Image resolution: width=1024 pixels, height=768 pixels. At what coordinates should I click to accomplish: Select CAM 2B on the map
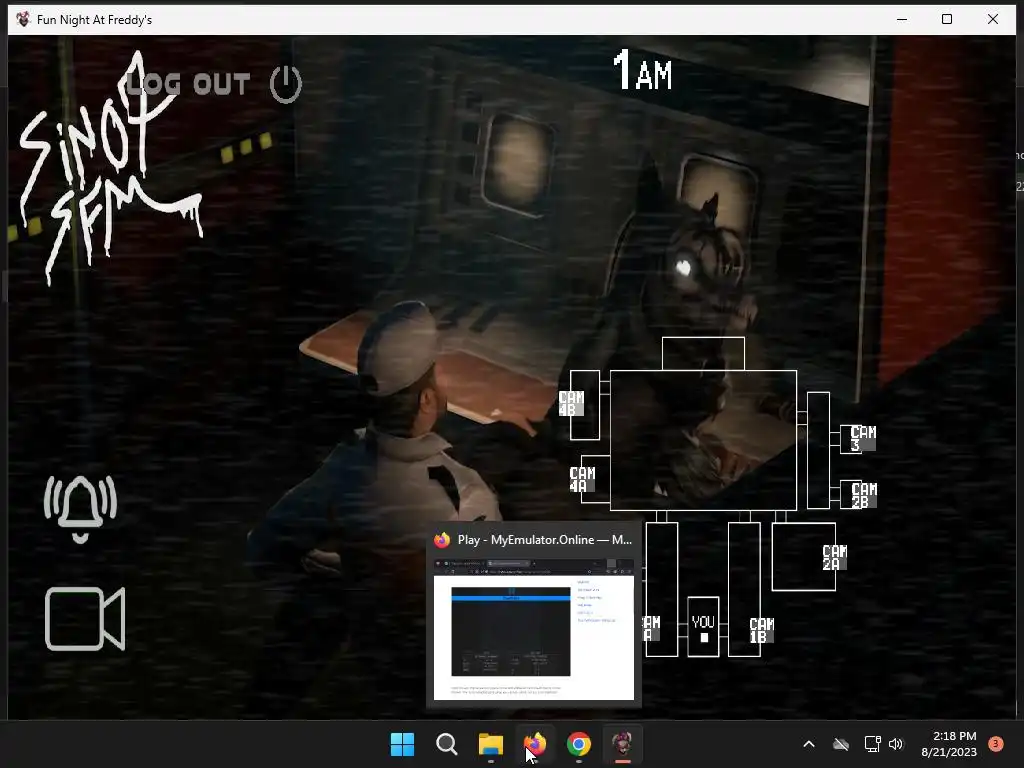tap(863, 495)
